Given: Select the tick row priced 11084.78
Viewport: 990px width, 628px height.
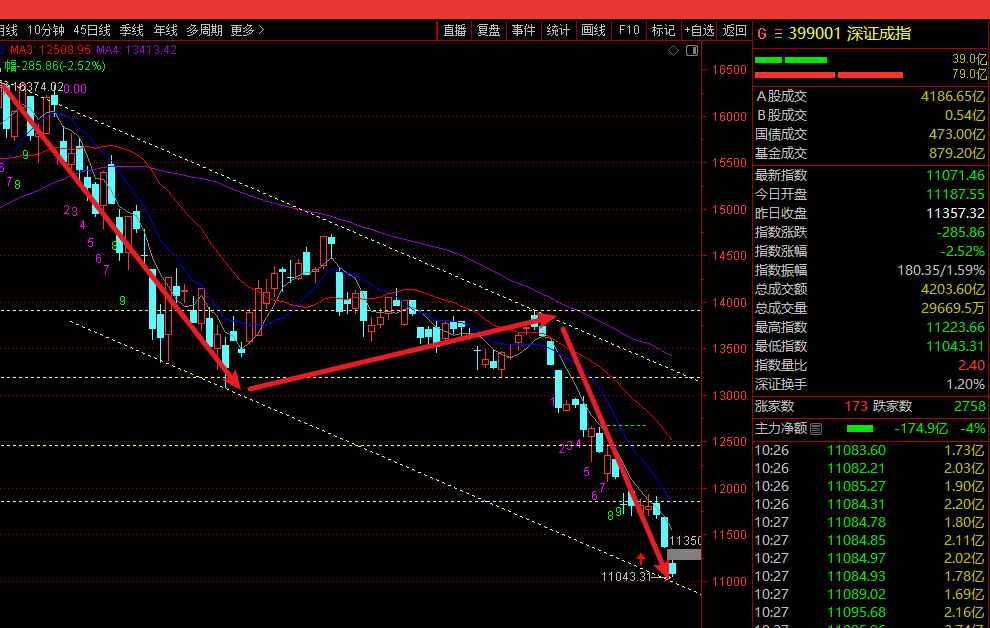Looking at the screenshot, I should (x=871, y=523).
